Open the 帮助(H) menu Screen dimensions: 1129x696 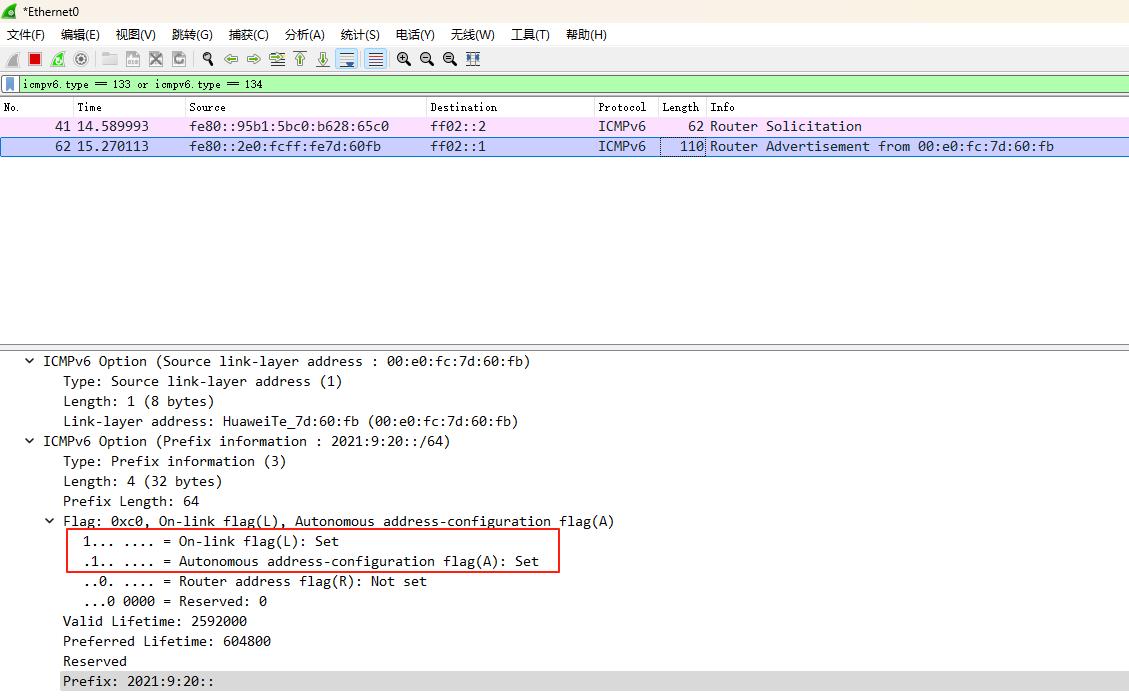pos(586,35)
